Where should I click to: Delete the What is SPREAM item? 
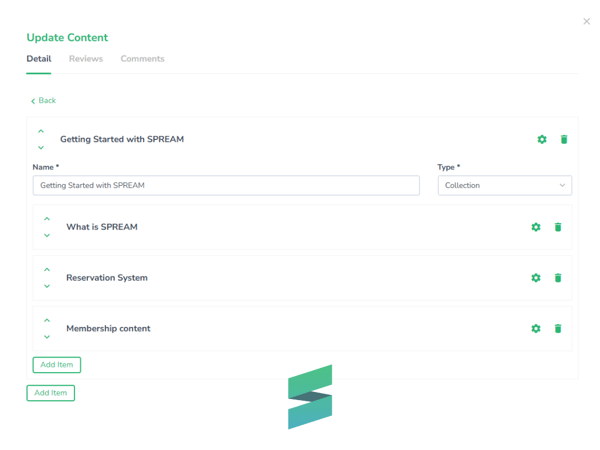[x=558, y=227]
